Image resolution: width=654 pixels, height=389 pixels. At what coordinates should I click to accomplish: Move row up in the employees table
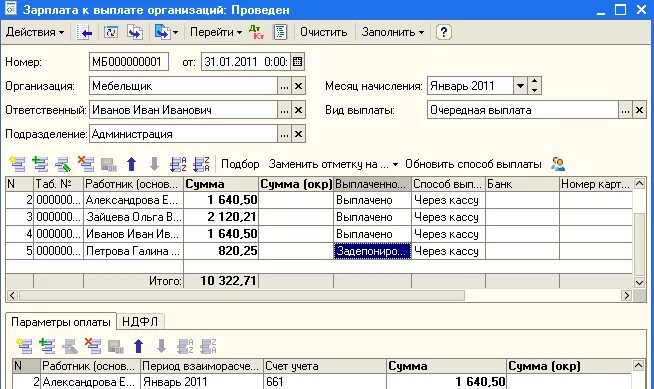coord(132,164)
